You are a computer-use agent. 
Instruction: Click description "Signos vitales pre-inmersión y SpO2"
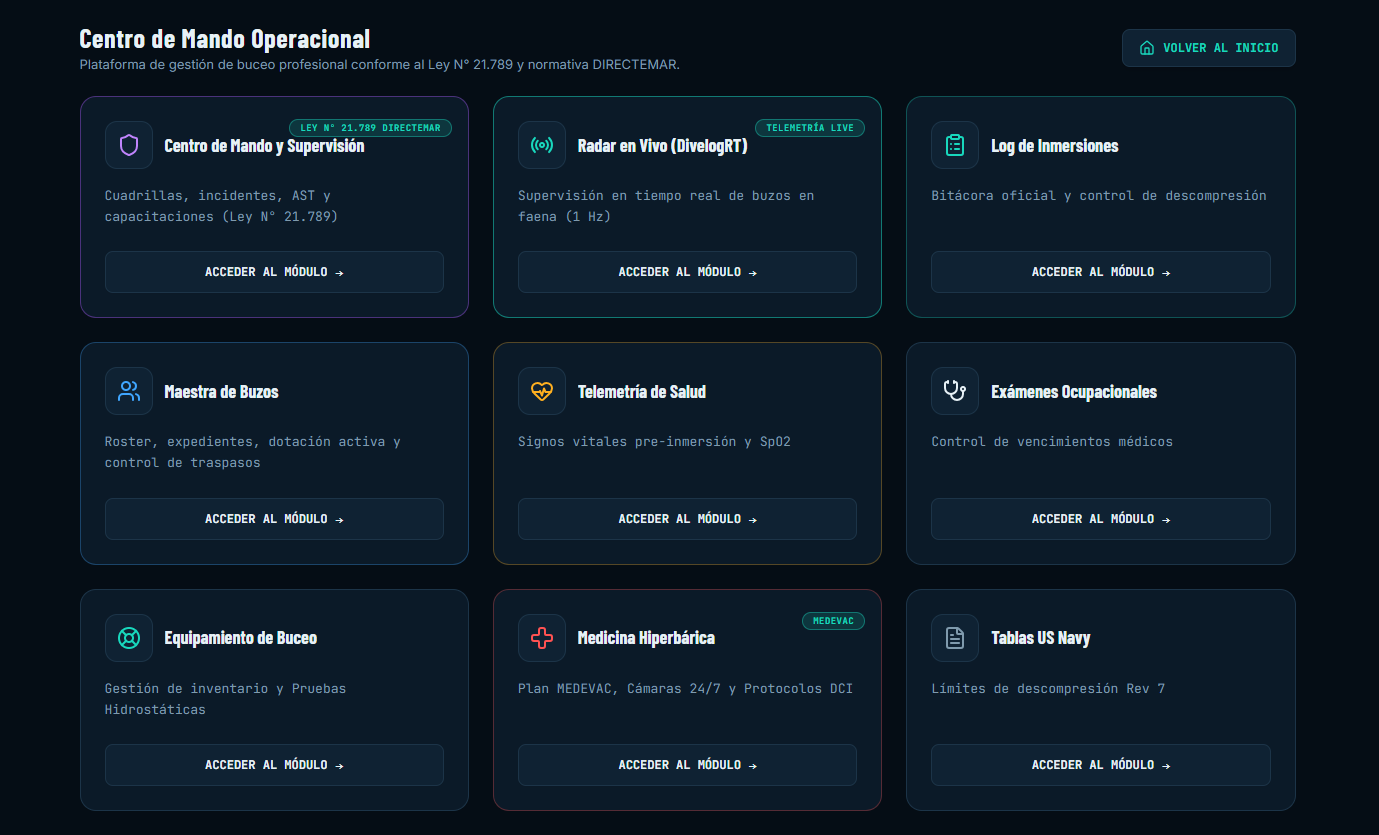pos(654,441)
